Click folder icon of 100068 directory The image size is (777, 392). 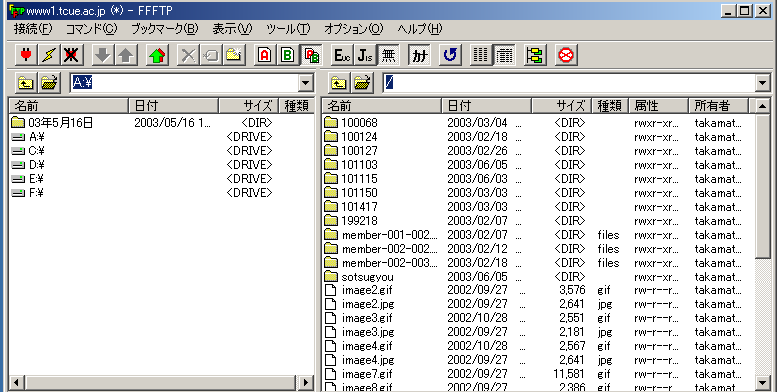point(331,122)
